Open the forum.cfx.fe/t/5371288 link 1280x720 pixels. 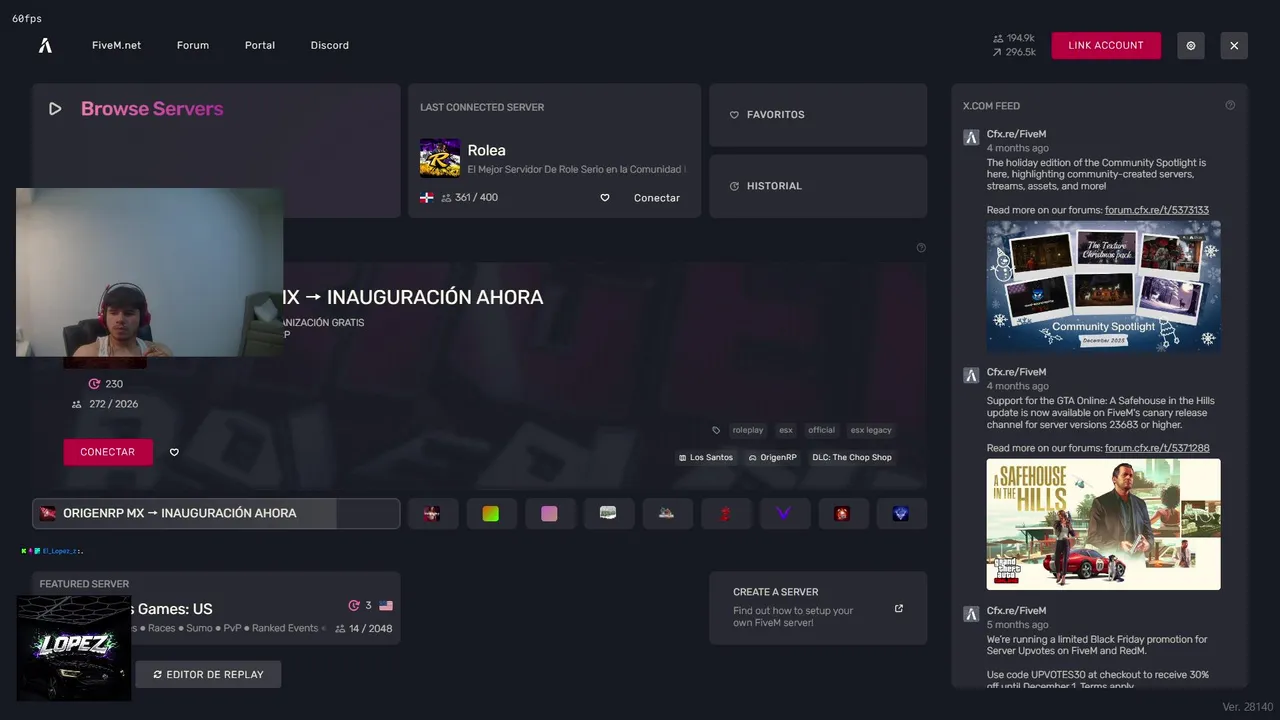click(1157, 448)
